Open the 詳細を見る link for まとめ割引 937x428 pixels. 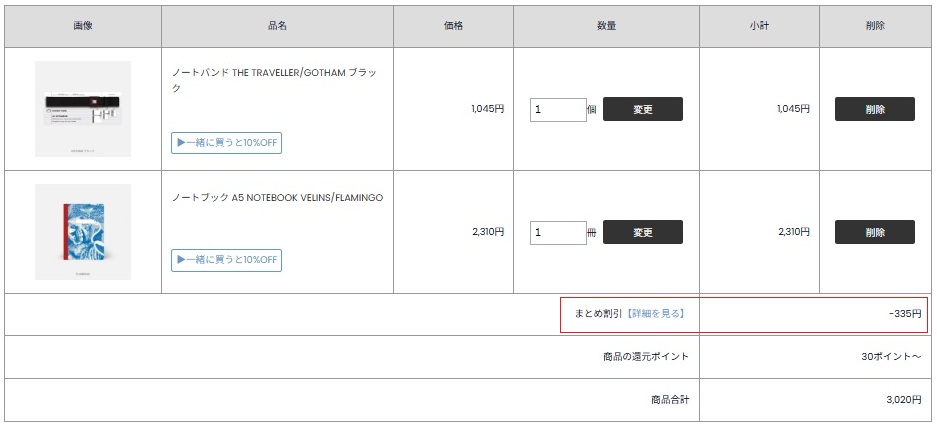pos(657,314)
